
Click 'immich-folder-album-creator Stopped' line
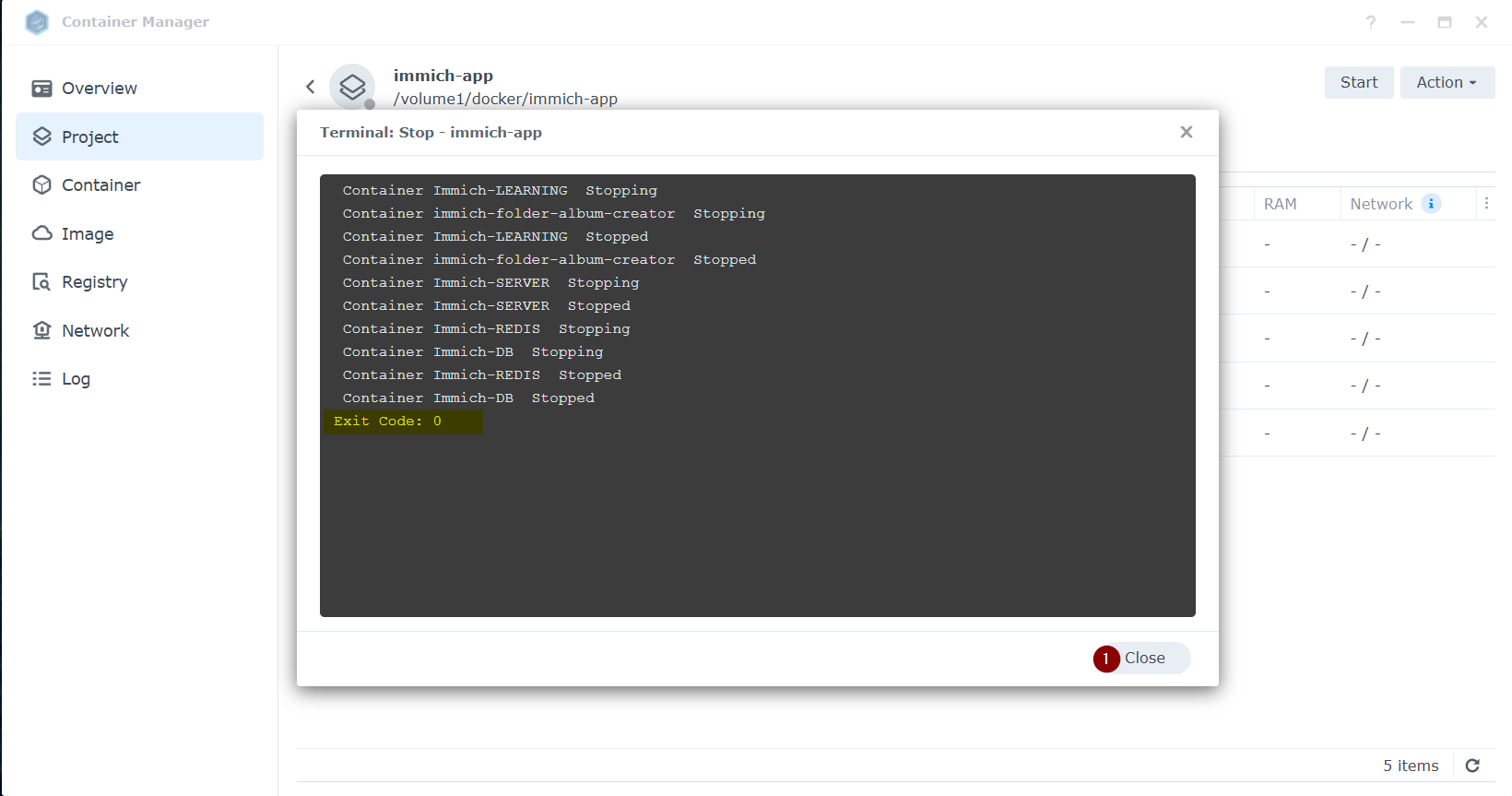[549, 260]
